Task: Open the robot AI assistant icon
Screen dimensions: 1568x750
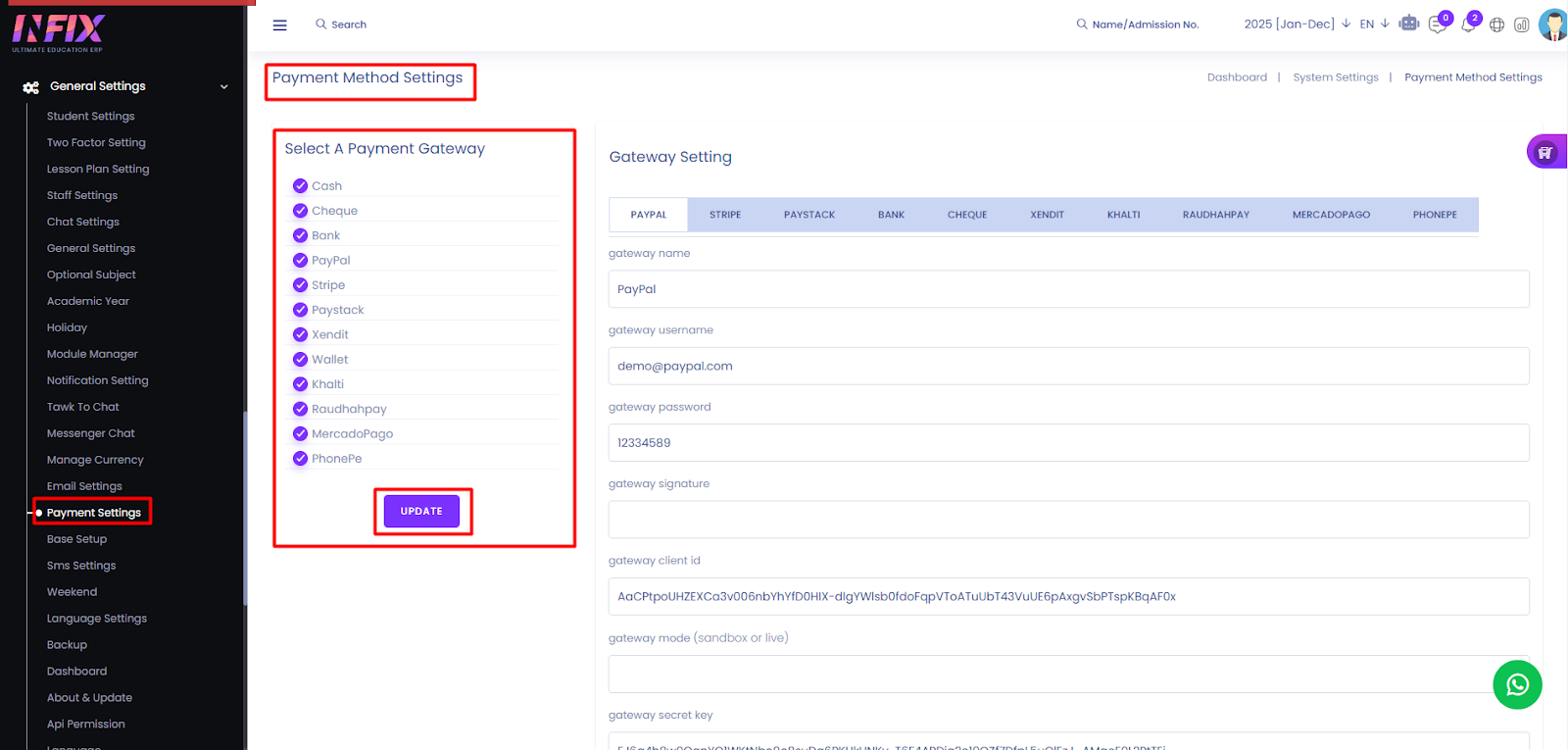Action: [1409, 23]
